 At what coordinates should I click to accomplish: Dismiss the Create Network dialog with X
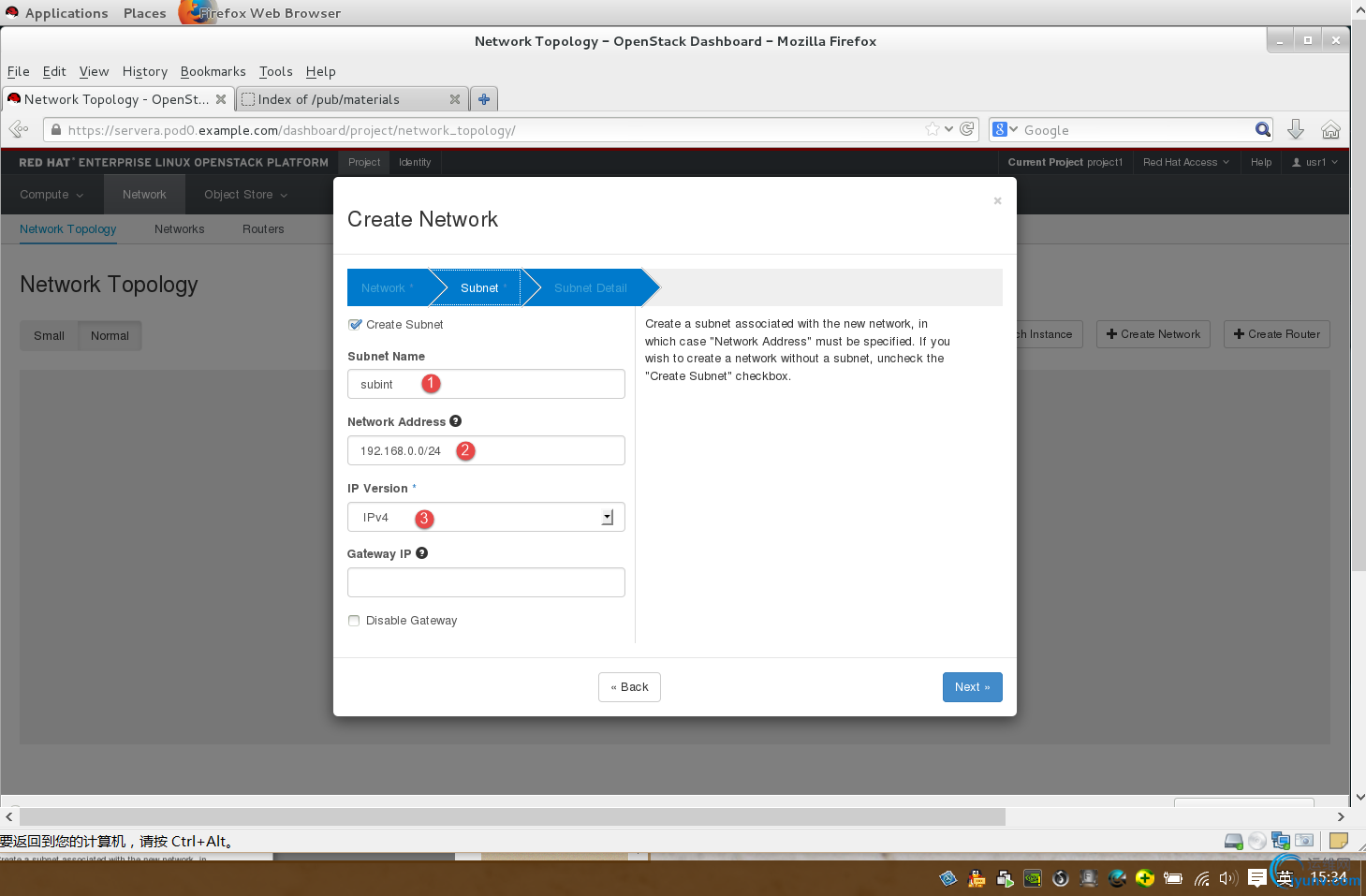pyautogui.click(x=997, y=200)
